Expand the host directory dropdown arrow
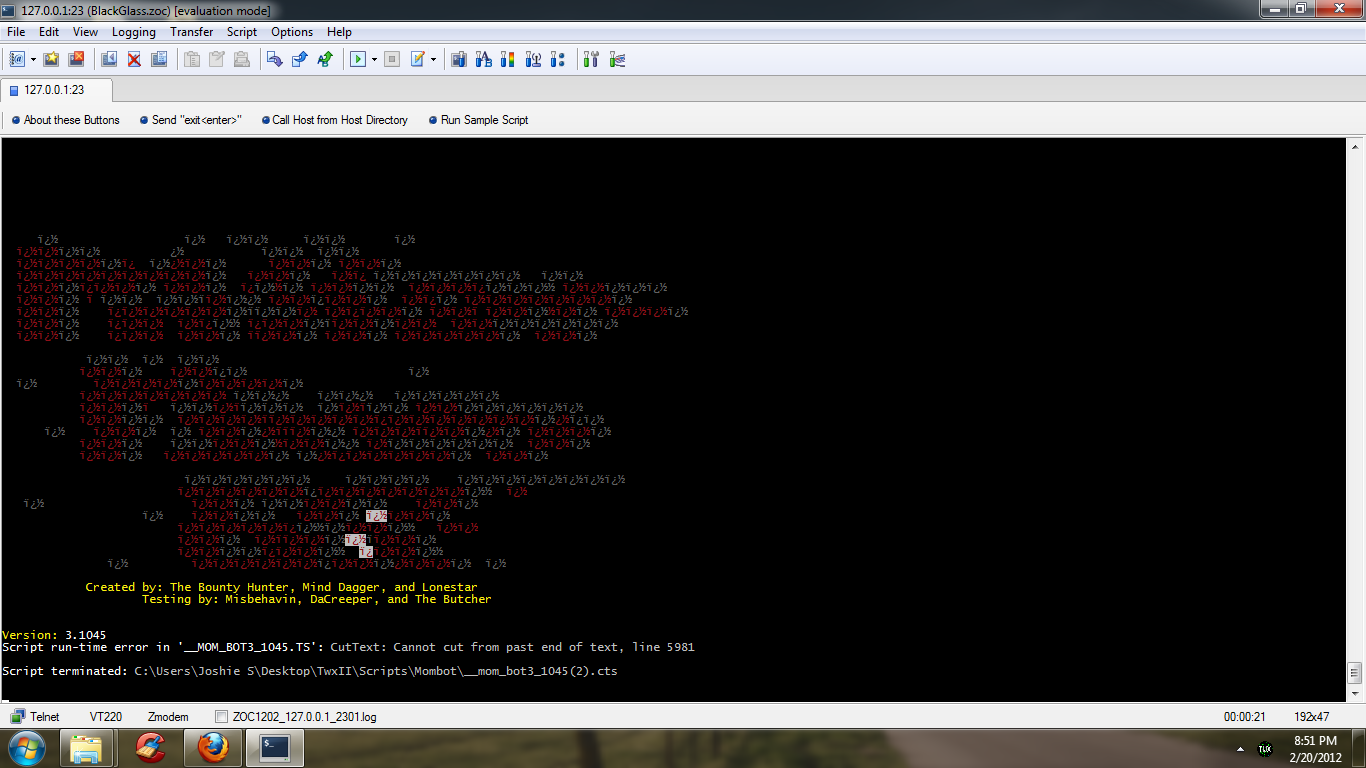This screenshot has width=1366, height=768. click(x=33, y=60)
